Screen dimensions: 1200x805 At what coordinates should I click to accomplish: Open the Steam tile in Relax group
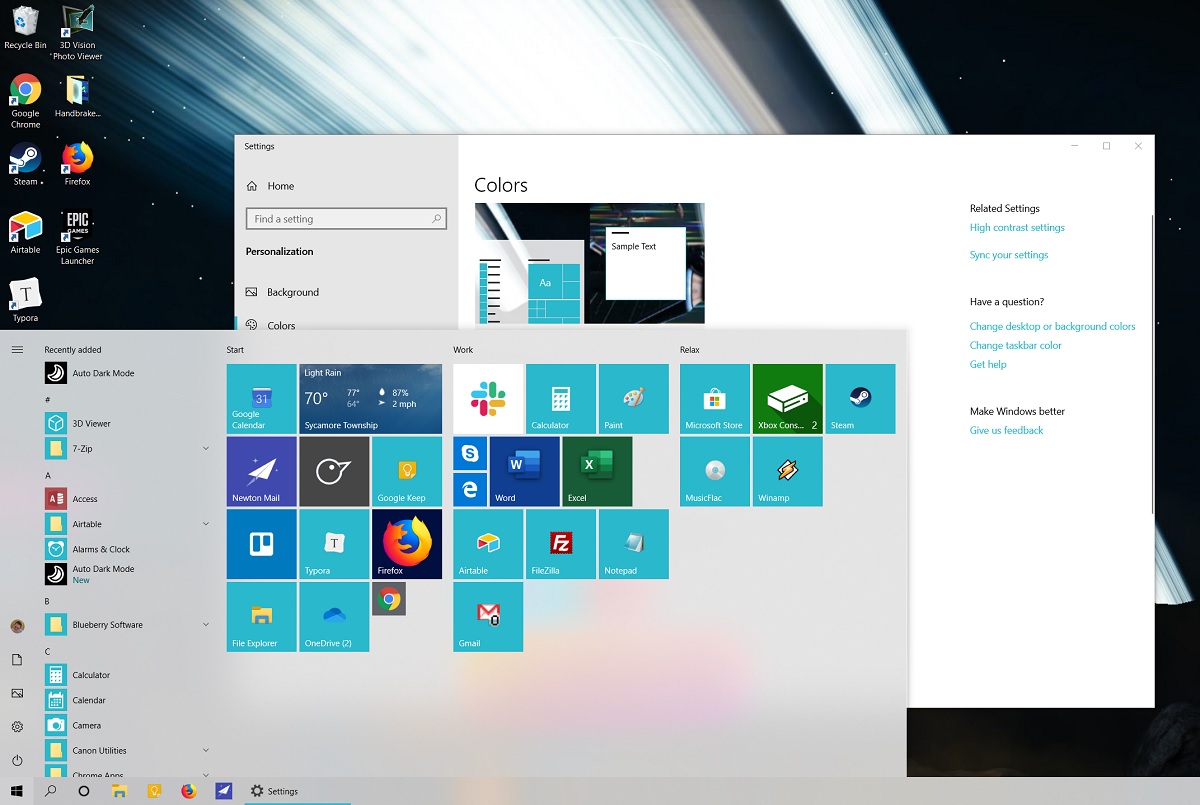pos(861,399)
